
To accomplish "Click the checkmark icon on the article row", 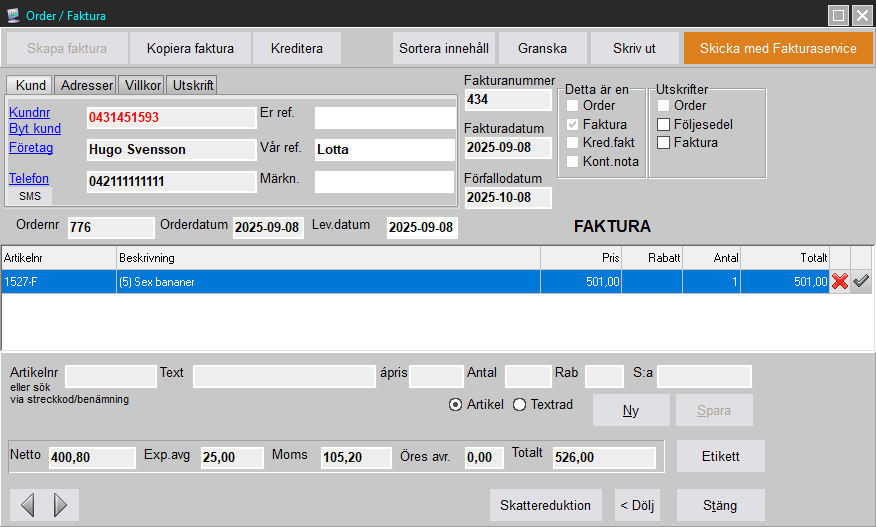I will click(x=861, y=282).
